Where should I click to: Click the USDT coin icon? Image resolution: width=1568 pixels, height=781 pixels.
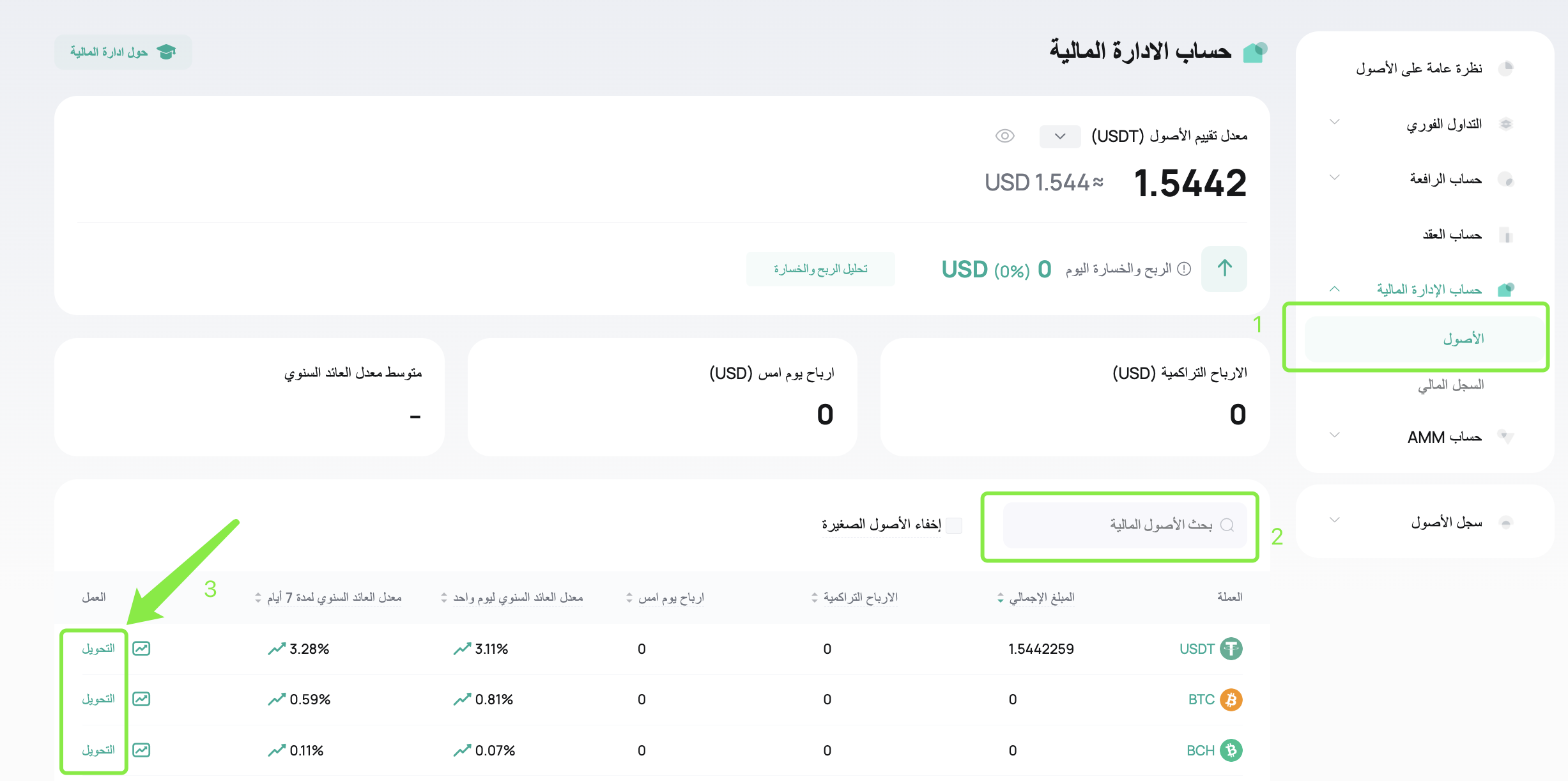click(1231, 649)
